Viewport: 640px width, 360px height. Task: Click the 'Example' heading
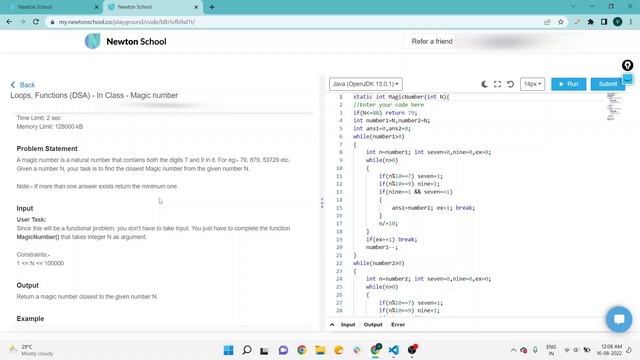coord(30,318)
